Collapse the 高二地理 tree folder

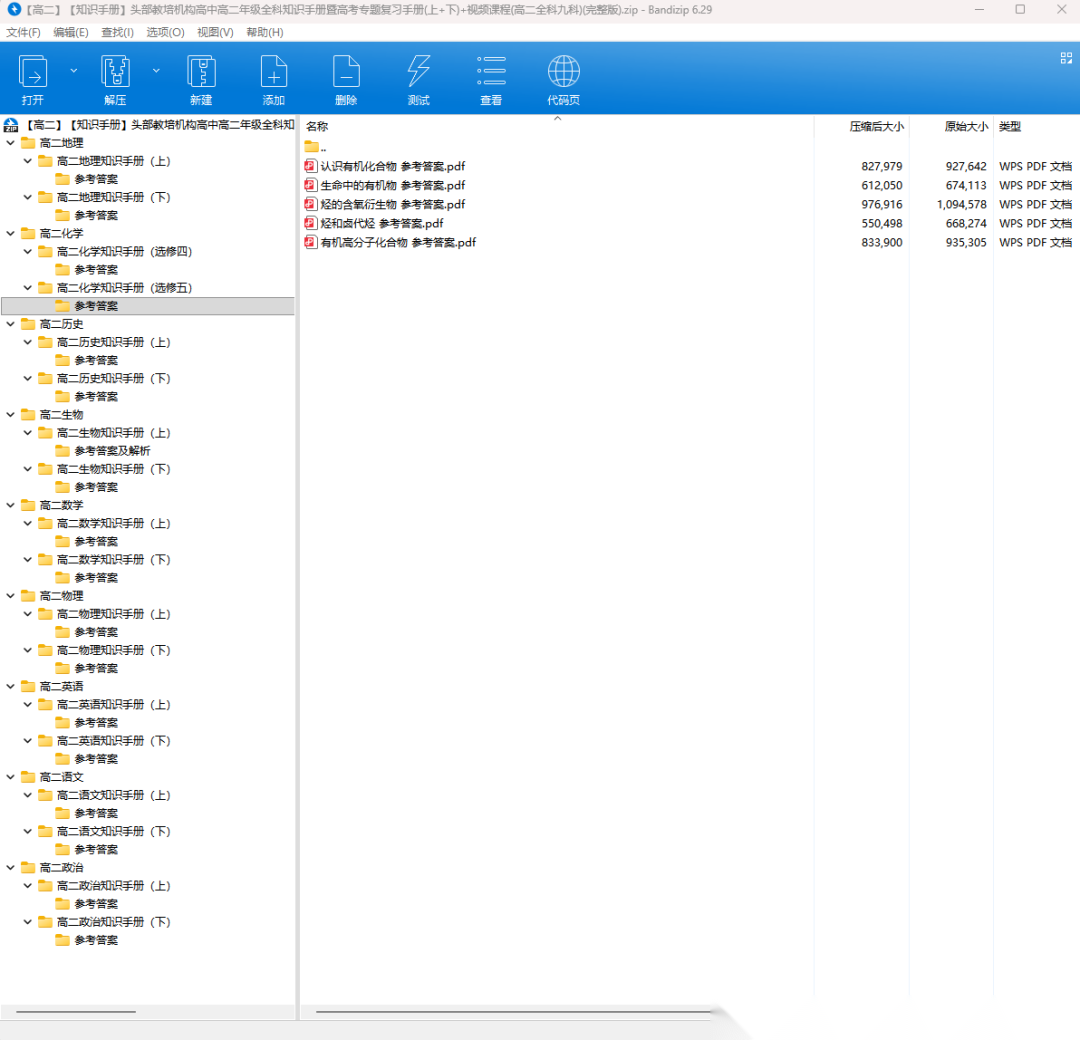coord(10,143)
